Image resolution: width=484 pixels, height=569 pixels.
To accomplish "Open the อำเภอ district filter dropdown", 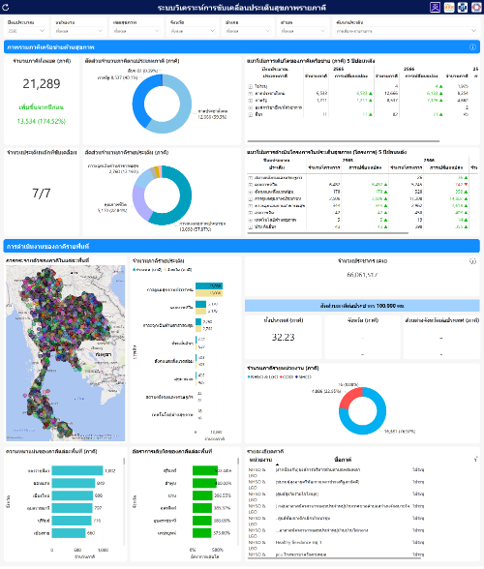I will [x=248, y=31].
